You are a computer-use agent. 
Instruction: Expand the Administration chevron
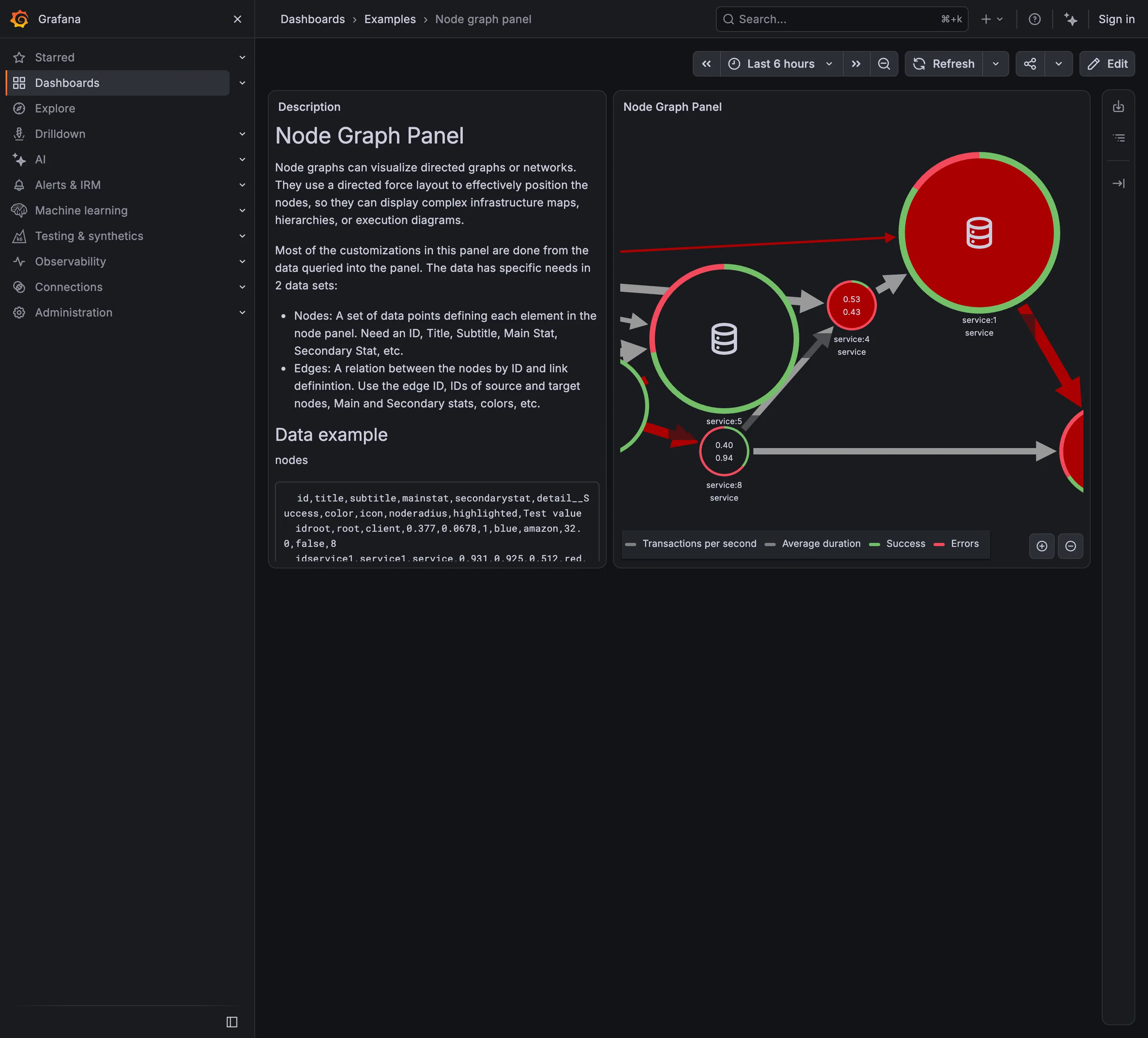pos(242,313)
